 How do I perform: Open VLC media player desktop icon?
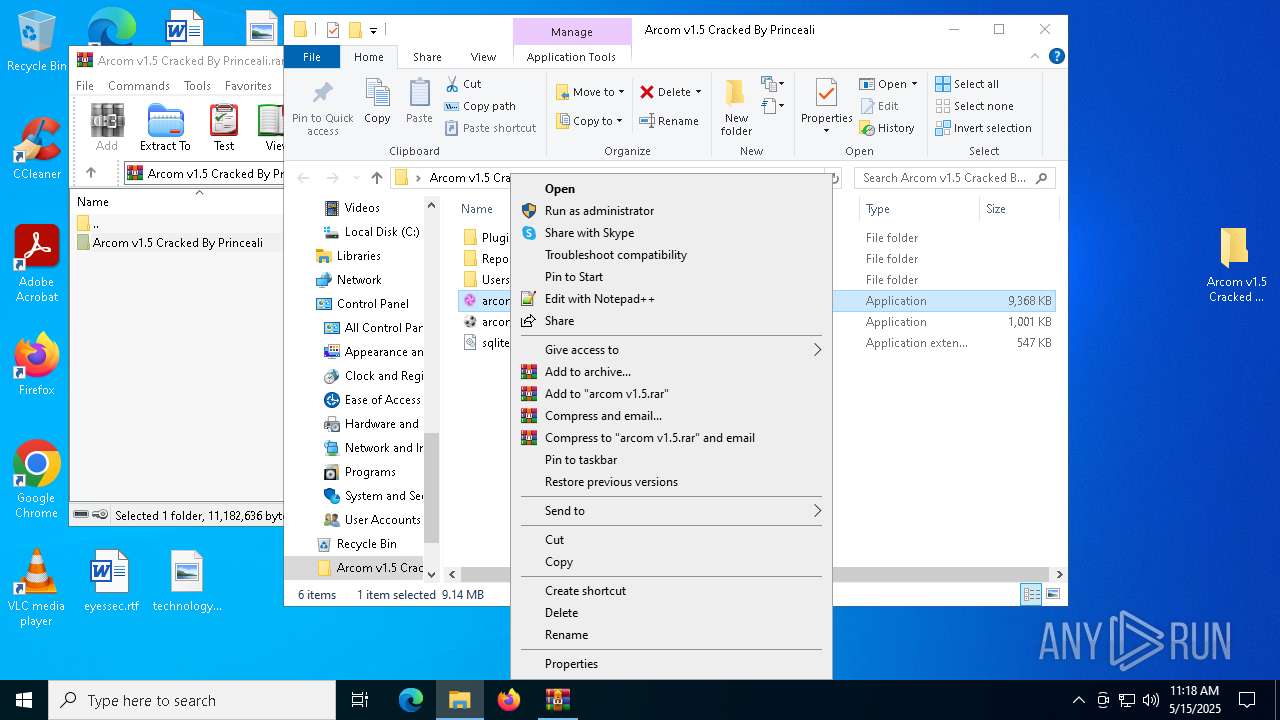click(36, 588)
